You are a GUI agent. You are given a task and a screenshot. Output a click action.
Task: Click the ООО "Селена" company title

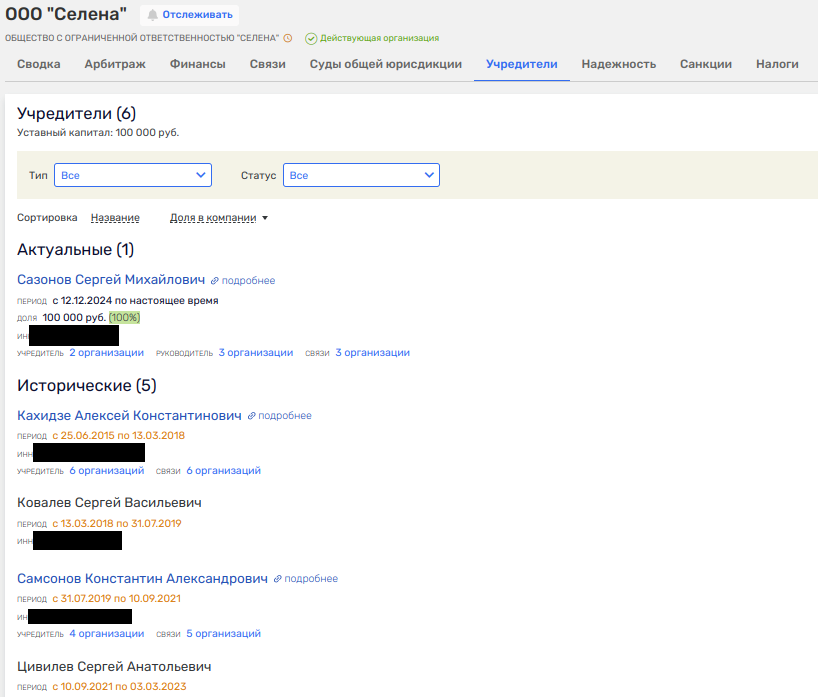pyautogui.click(x=66, y=14)
